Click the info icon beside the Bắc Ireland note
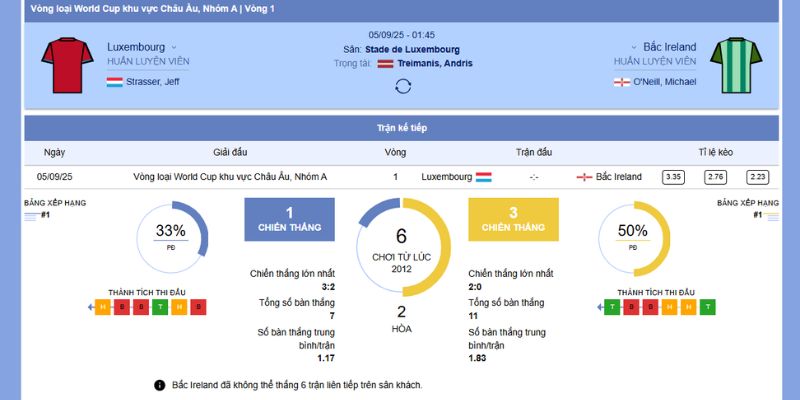Image resolution: width=800 pixels, height=400 pixels. coord(159,385)
